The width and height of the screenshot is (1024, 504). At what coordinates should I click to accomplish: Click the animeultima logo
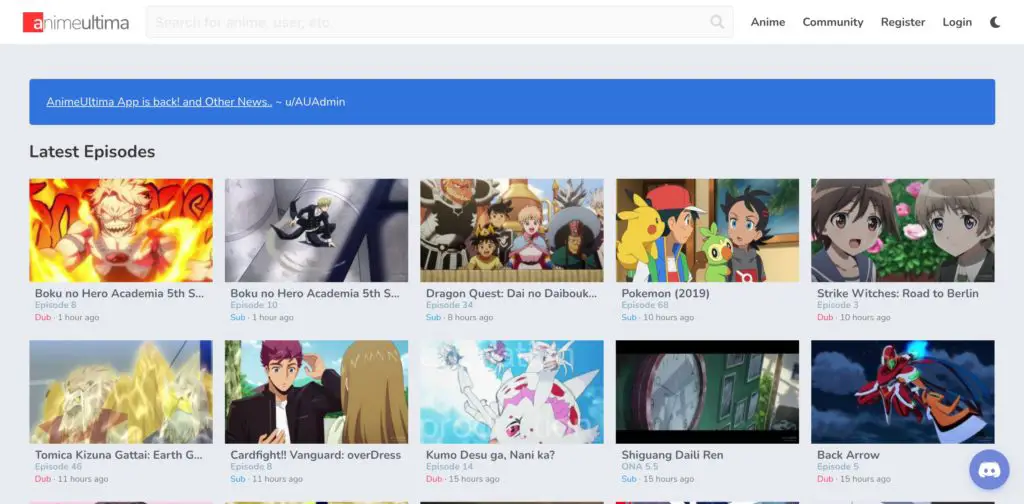coord(76,23)
